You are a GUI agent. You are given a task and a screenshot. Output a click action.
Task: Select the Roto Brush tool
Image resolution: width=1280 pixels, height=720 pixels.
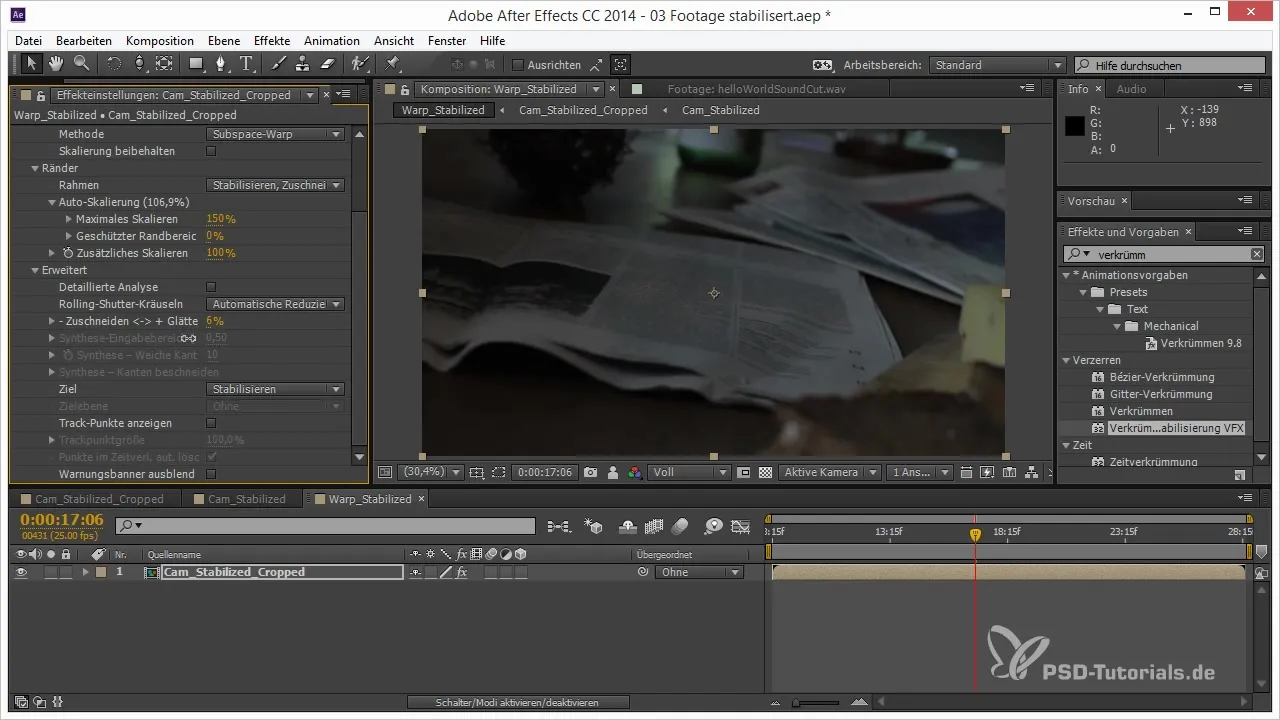point(361,64)
